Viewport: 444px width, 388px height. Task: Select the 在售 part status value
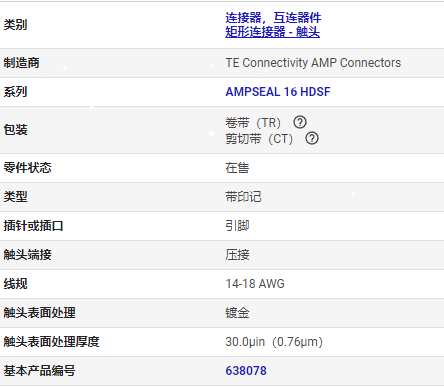237,168
